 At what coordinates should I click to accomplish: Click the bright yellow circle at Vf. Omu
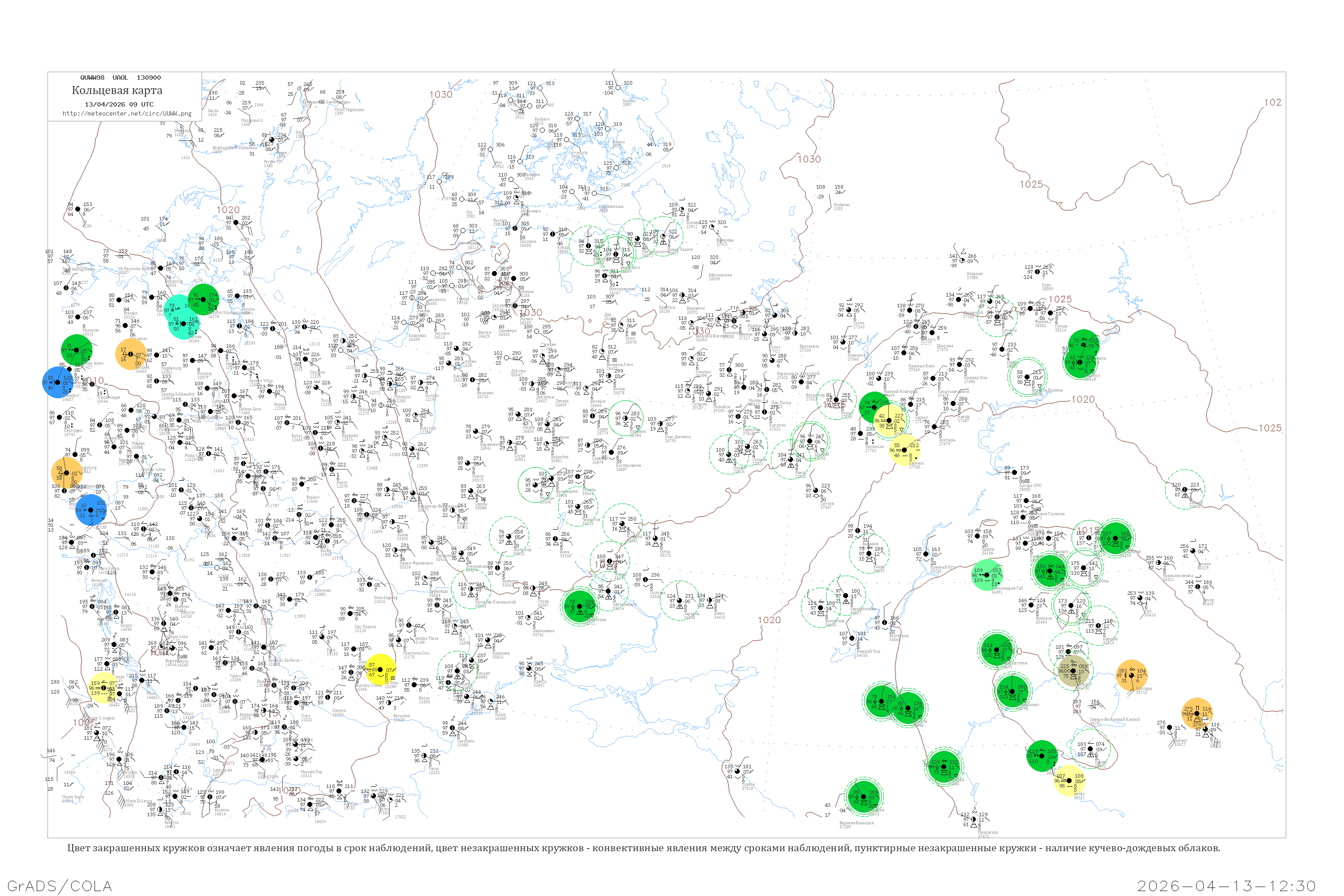point(380,670)
